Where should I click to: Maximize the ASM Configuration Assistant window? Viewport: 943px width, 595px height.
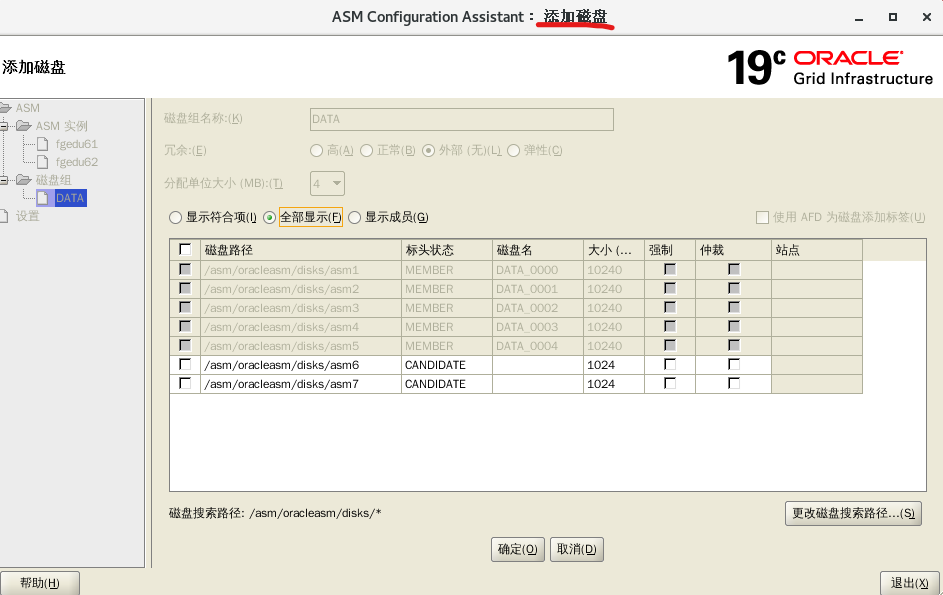893,17
